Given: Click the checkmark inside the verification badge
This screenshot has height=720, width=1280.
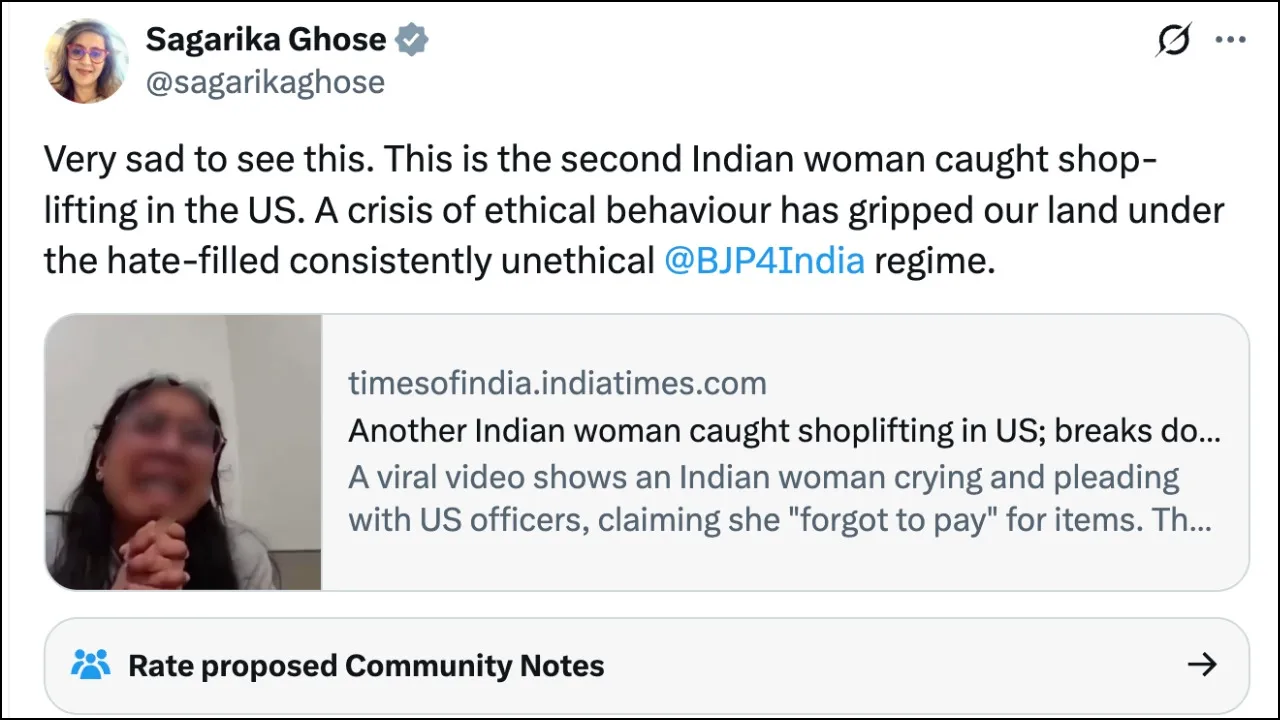Looking at the screenshot, I should tap(411, 39).
